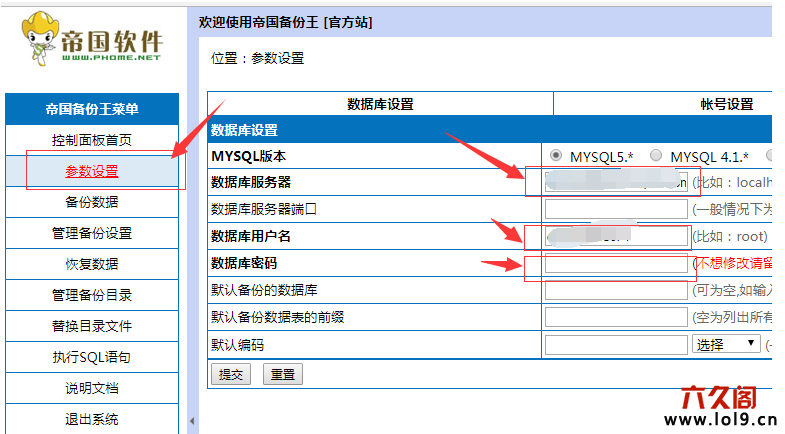Open 控制面板首页 in the sidebar menu
785x434 pixels.
[x=92, y=140]
